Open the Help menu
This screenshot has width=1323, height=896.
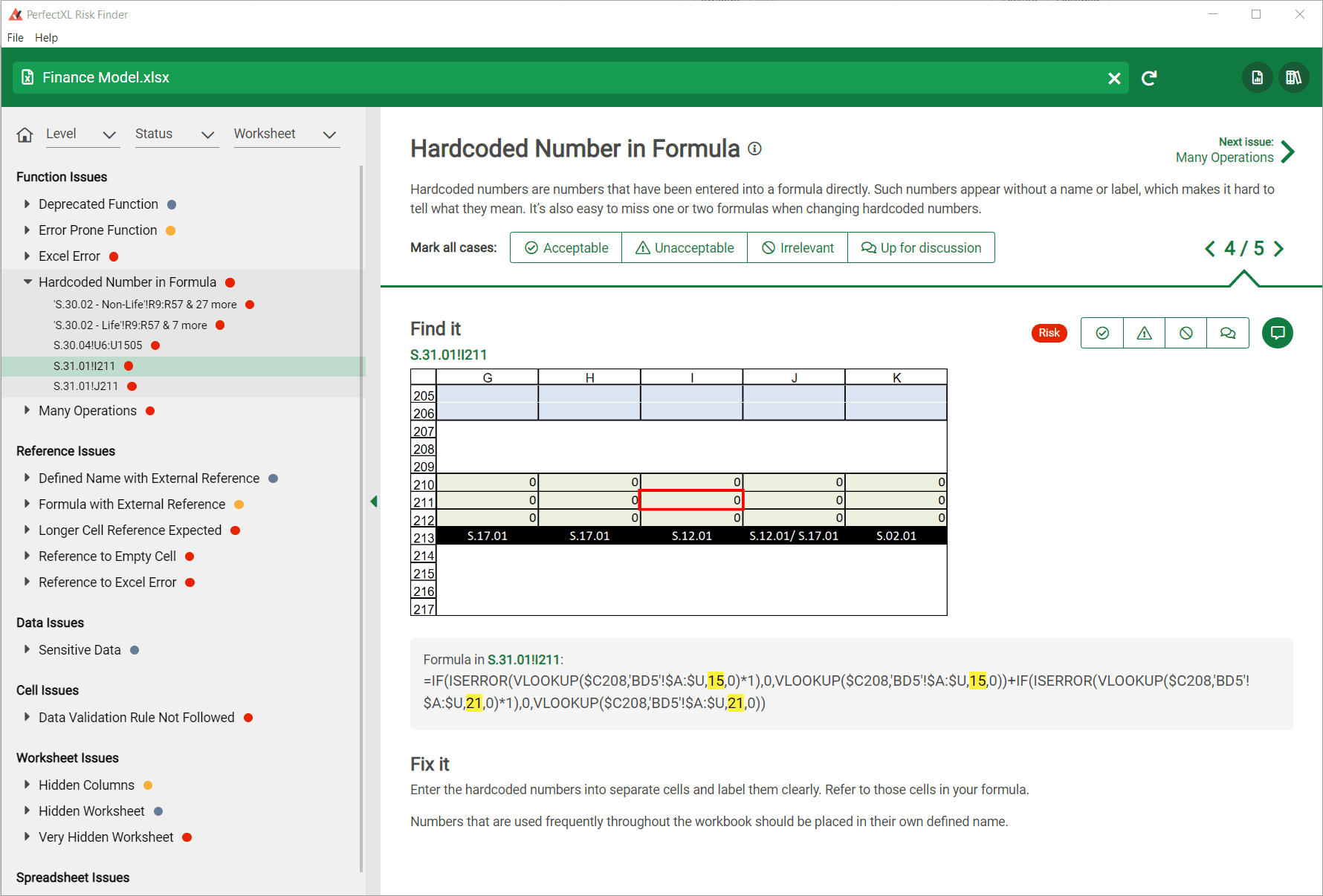46,38
